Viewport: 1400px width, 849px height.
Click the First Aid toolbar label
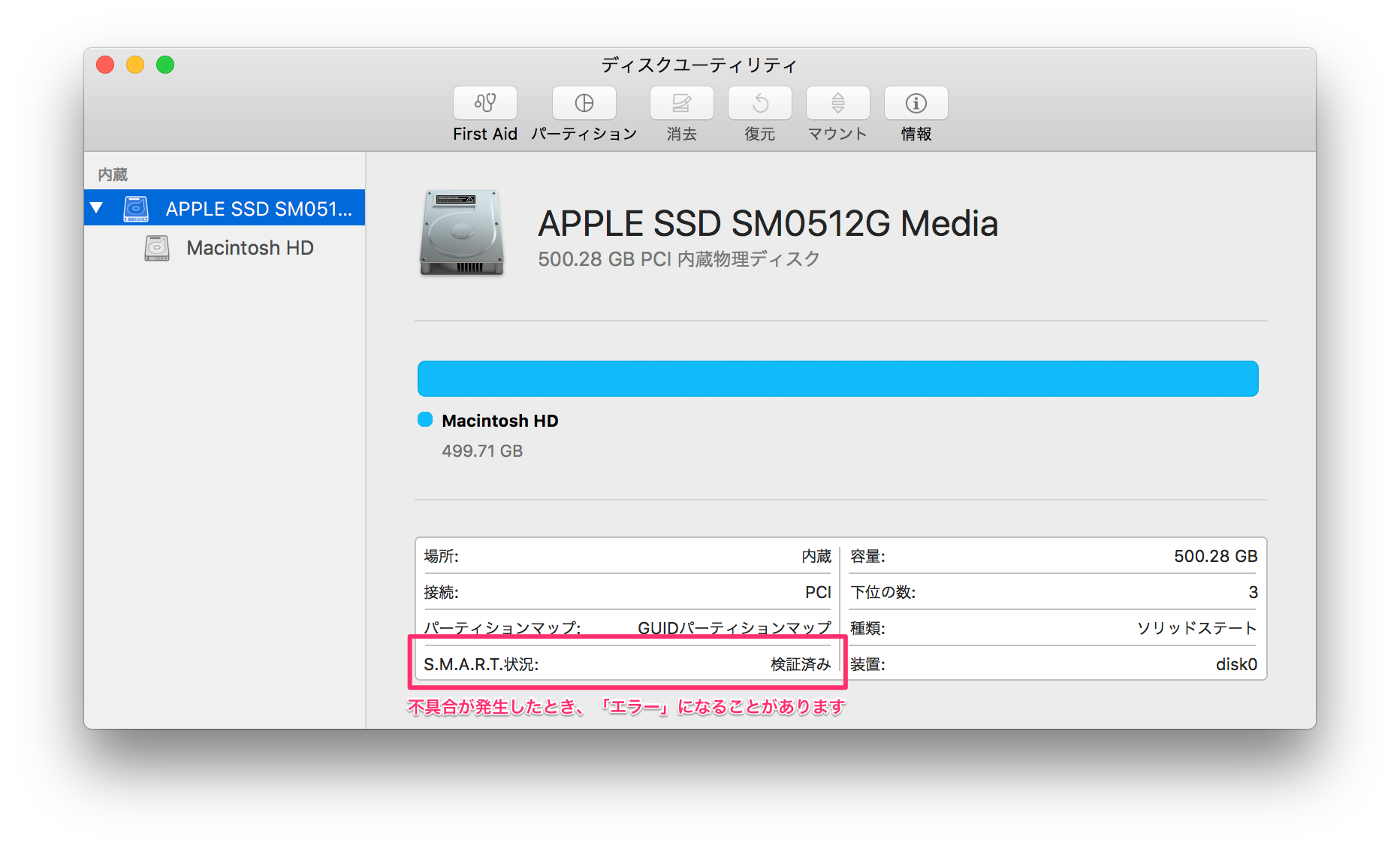pyautogui.click(x=484, y=134)
